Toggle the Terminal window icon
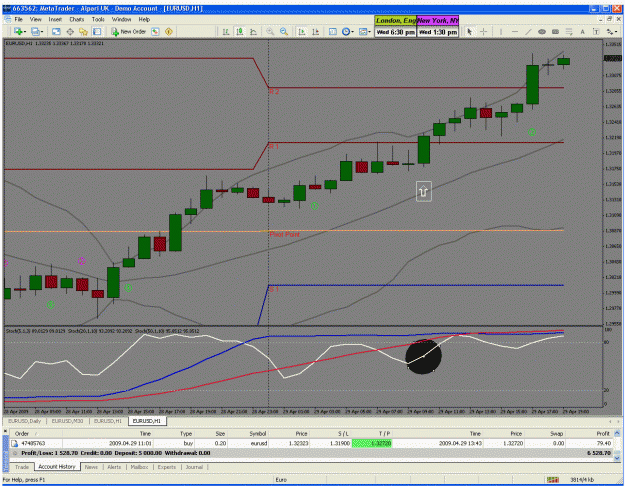 click(x=97, y=31)
